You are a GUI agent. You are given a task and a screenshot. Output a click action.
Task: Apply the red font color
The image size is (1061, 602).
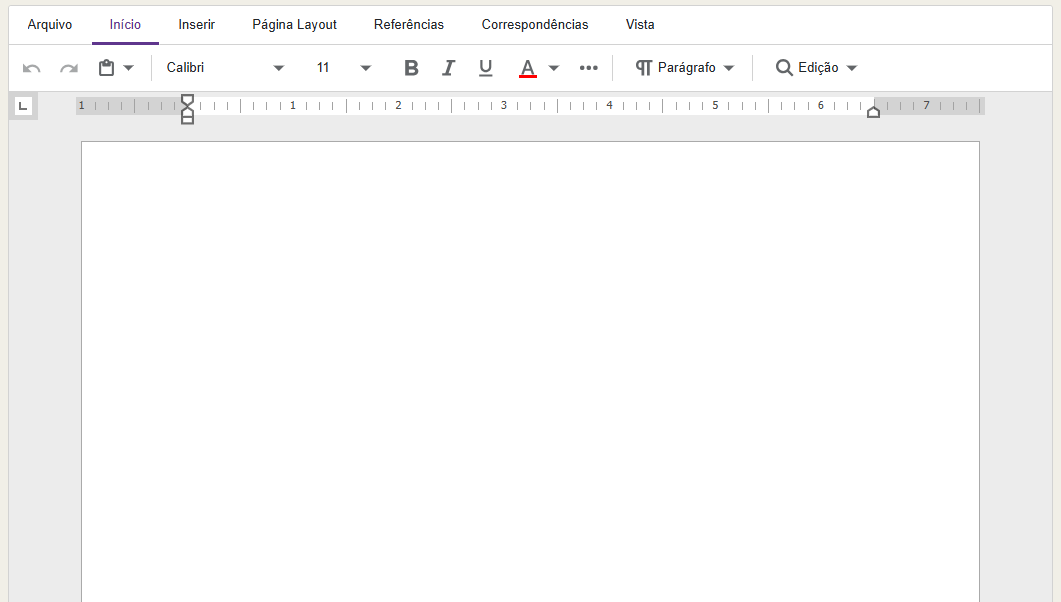point(528,68)
